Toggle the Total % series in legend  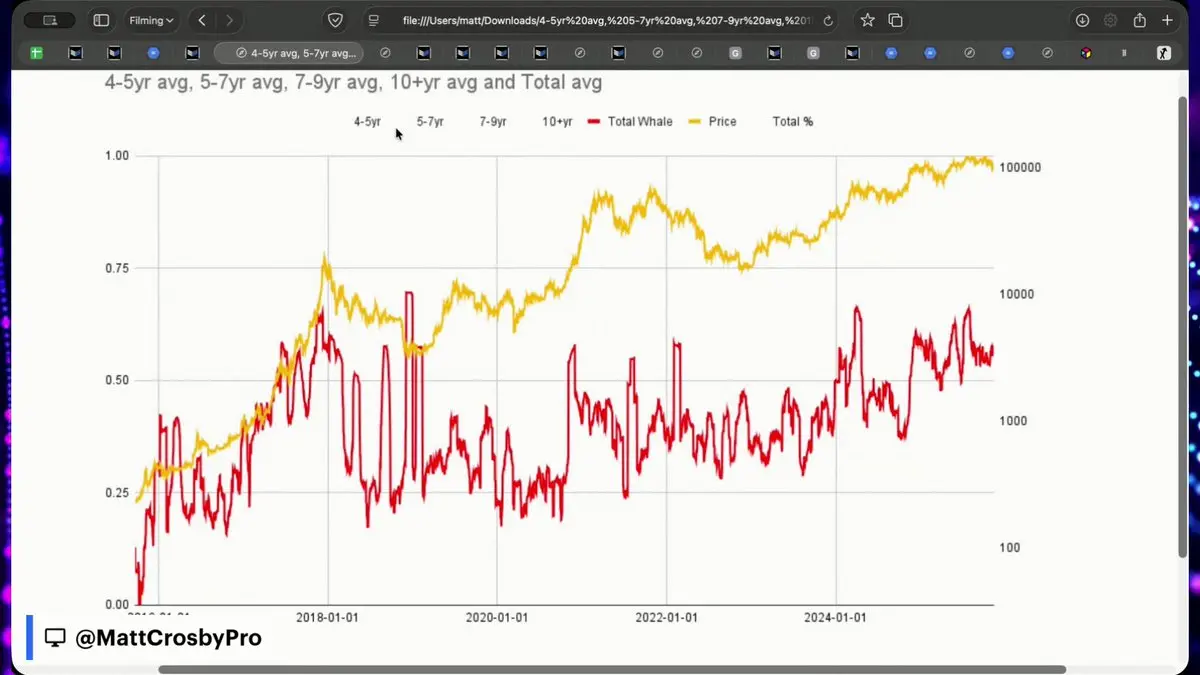793,122
